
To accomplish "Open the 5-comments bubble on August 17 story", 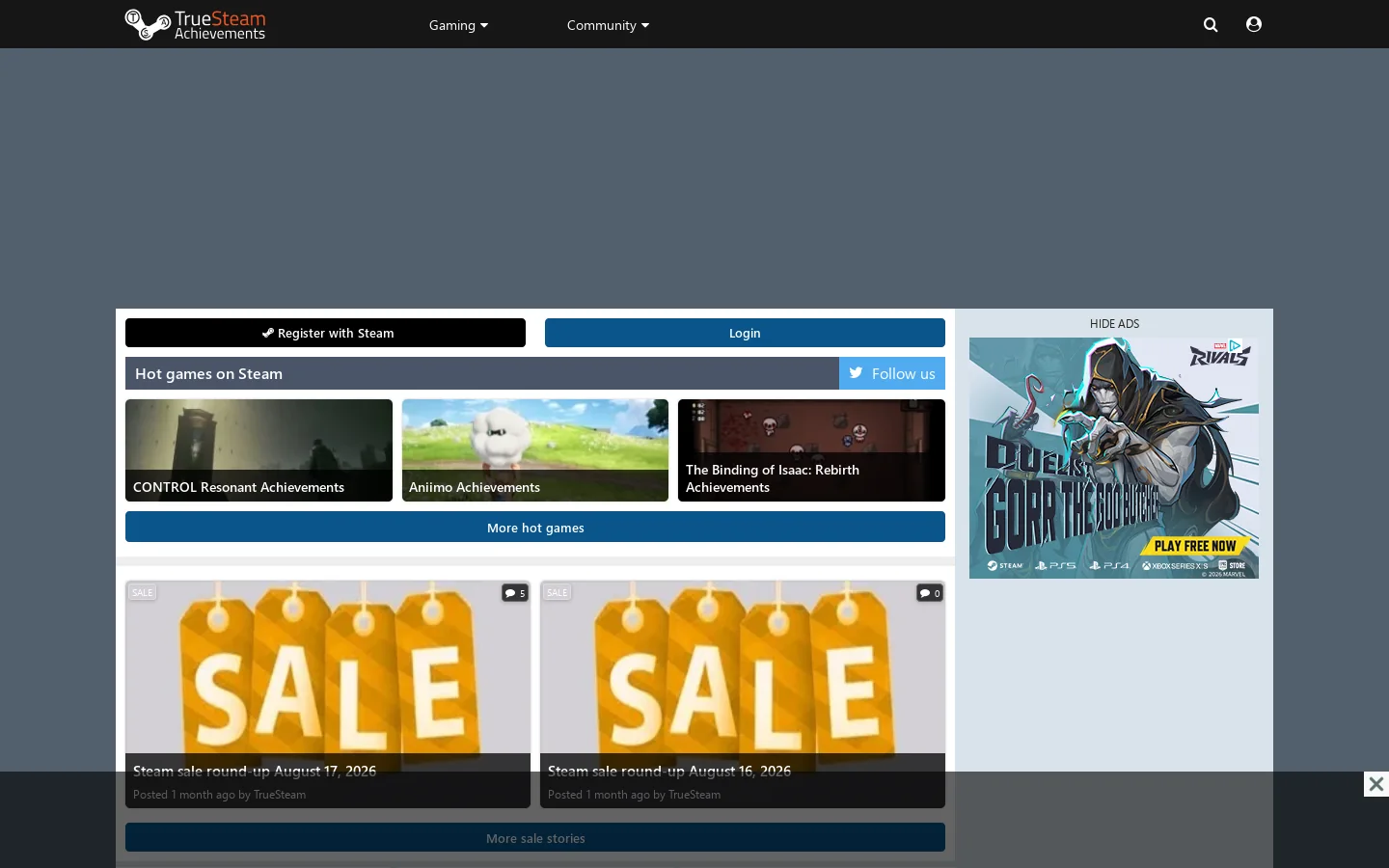I will pyautogui.click(x=515, y=592).
